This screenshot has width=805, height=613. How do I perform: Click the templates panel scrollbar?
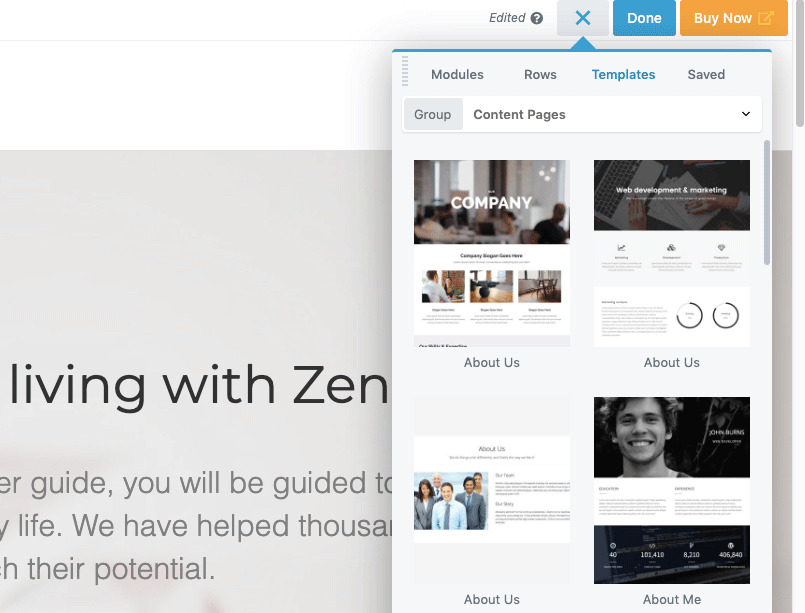(767, 202)
